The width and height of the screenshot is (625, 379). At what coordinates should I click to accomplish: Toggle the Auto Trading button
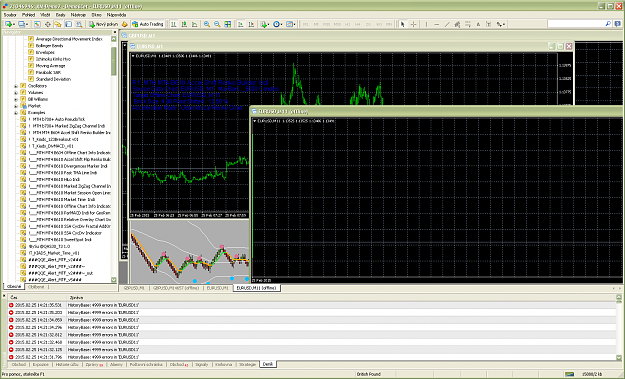[147, 24]
